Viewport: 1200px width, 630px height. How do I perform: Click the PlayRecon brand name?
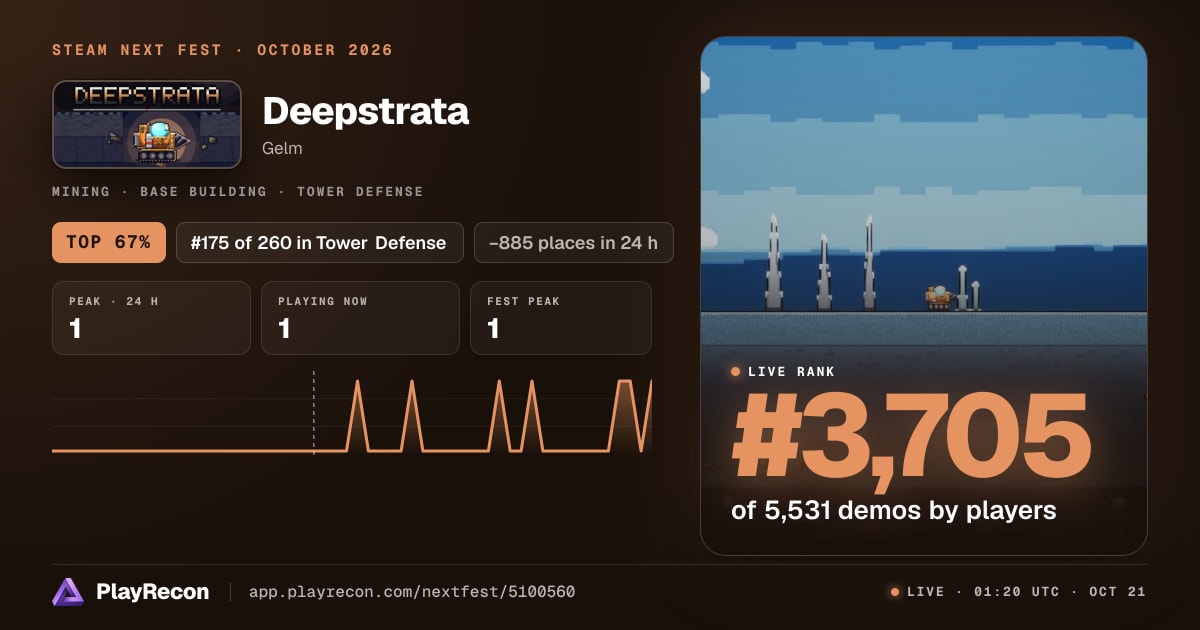153,592
